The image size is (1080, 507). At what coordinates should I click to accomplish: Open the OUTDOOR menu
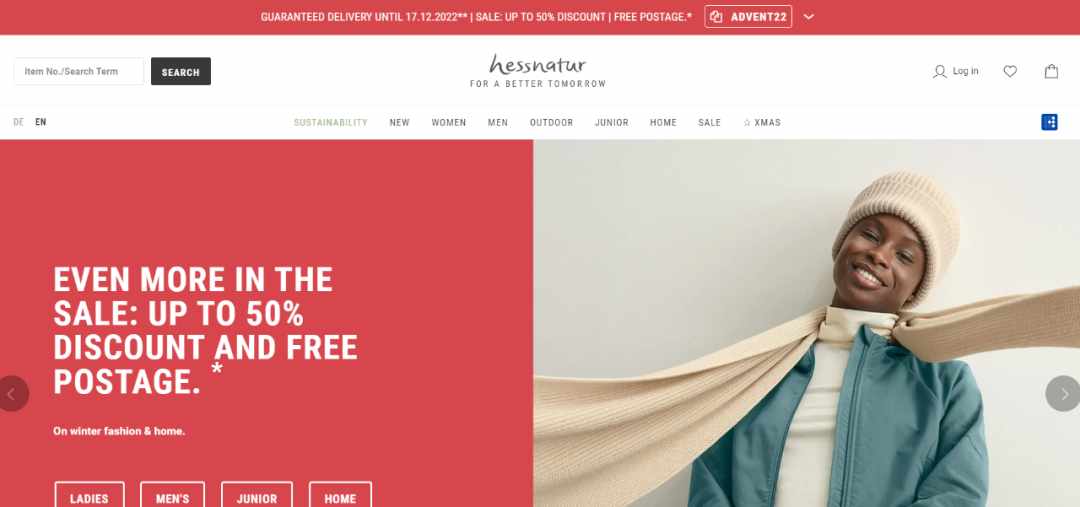[x=551, y=123]
